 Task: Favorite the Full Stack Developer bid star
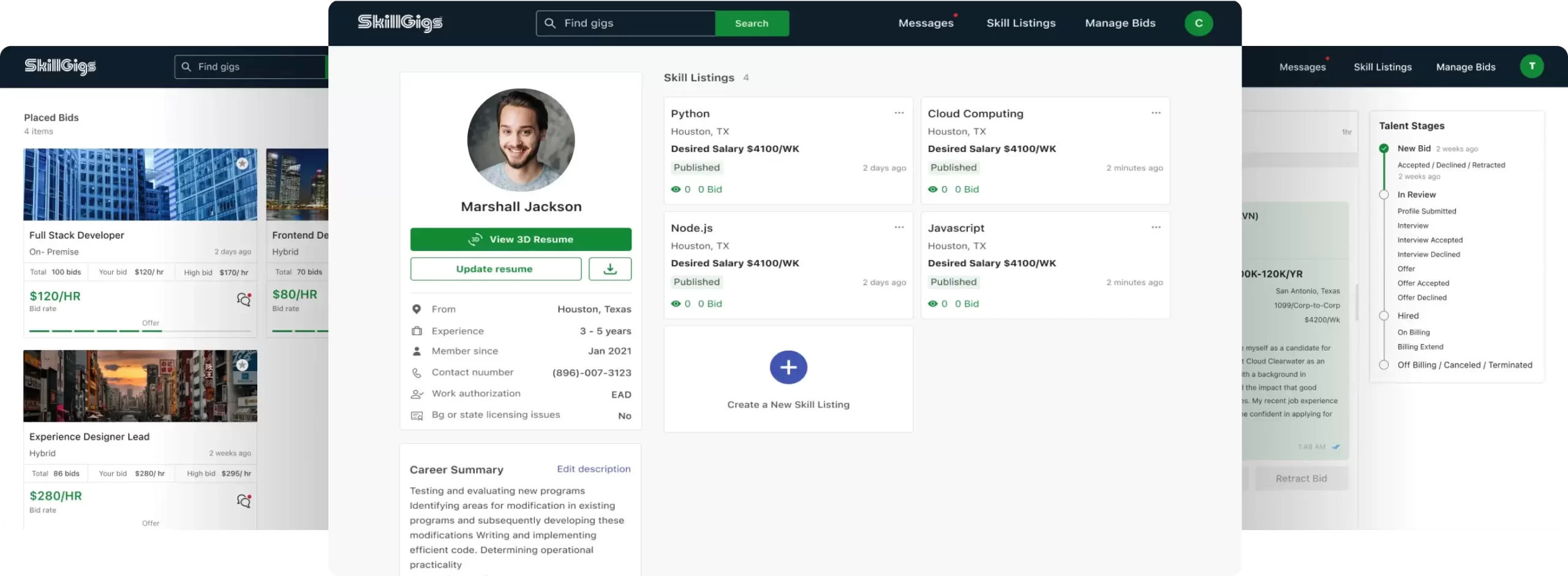(243, 163)
